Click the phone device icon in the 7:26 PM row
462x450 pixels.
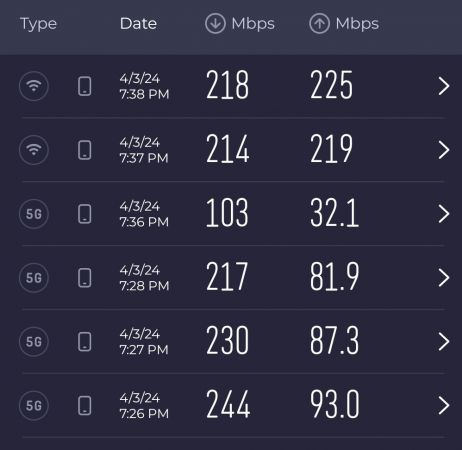coord(85,406)
